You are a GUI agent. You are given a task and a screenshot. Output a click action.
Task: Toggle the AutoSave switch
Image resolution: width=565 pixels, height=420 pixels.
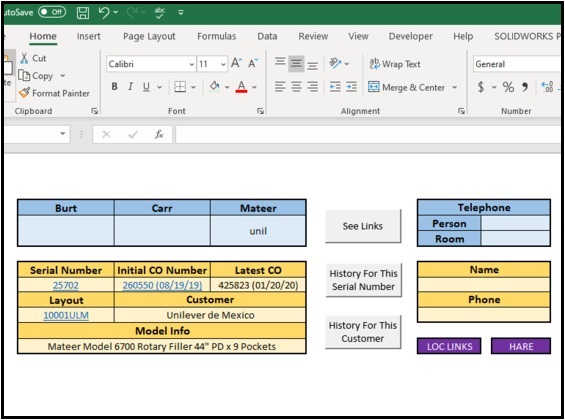pyautogui.click(x=52, y=12)
